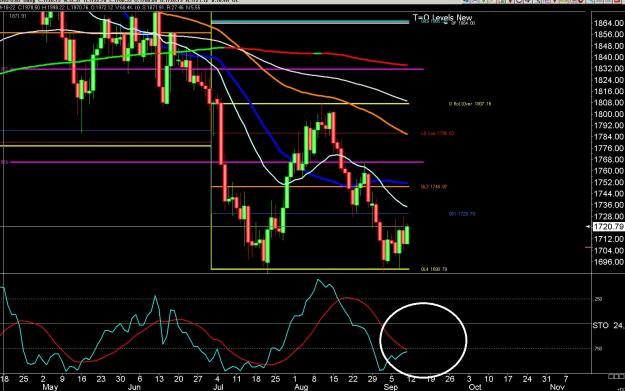Click the 31 date axis label
625x391 pixels.
(x=546, y=379)
